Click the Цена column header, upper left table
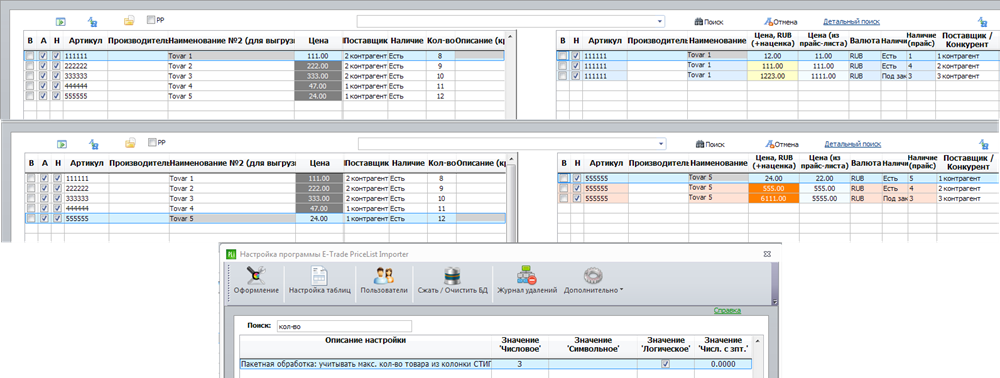The height and width of the screenshot is (378, 1000). [318, 40]
